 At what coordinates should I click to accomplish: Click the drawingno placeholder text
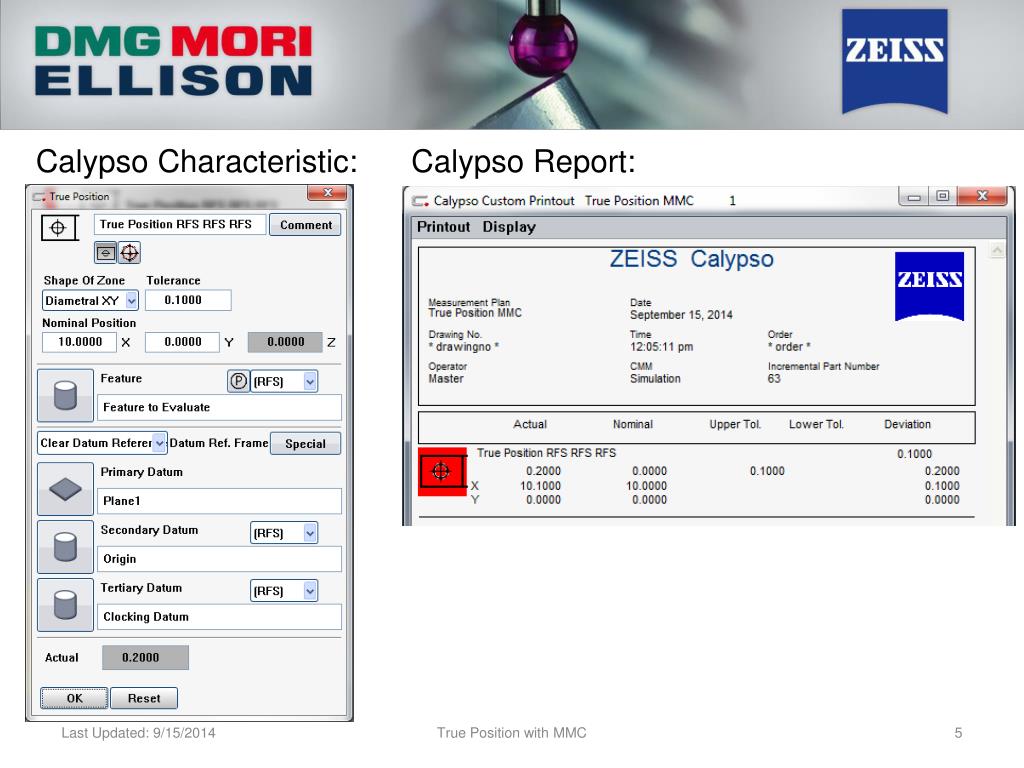[464, 347]
